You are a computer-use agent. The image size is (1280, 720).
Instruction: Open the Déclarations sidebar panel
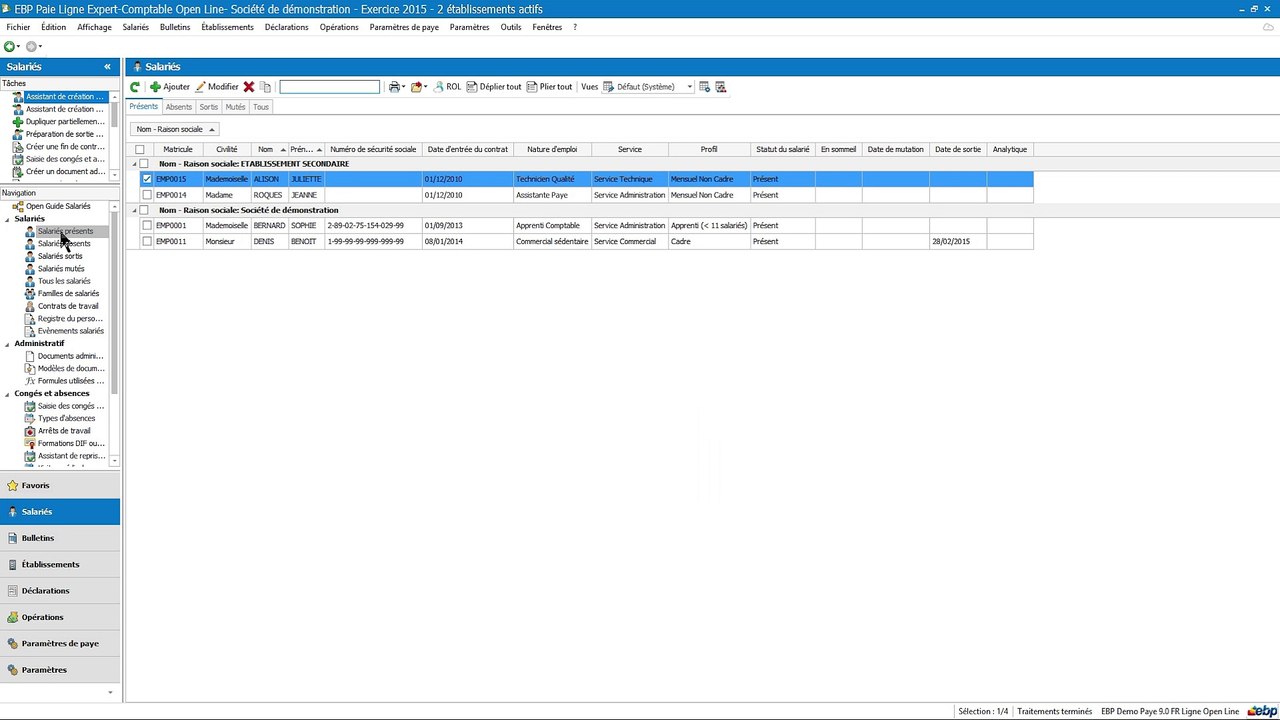60,591
